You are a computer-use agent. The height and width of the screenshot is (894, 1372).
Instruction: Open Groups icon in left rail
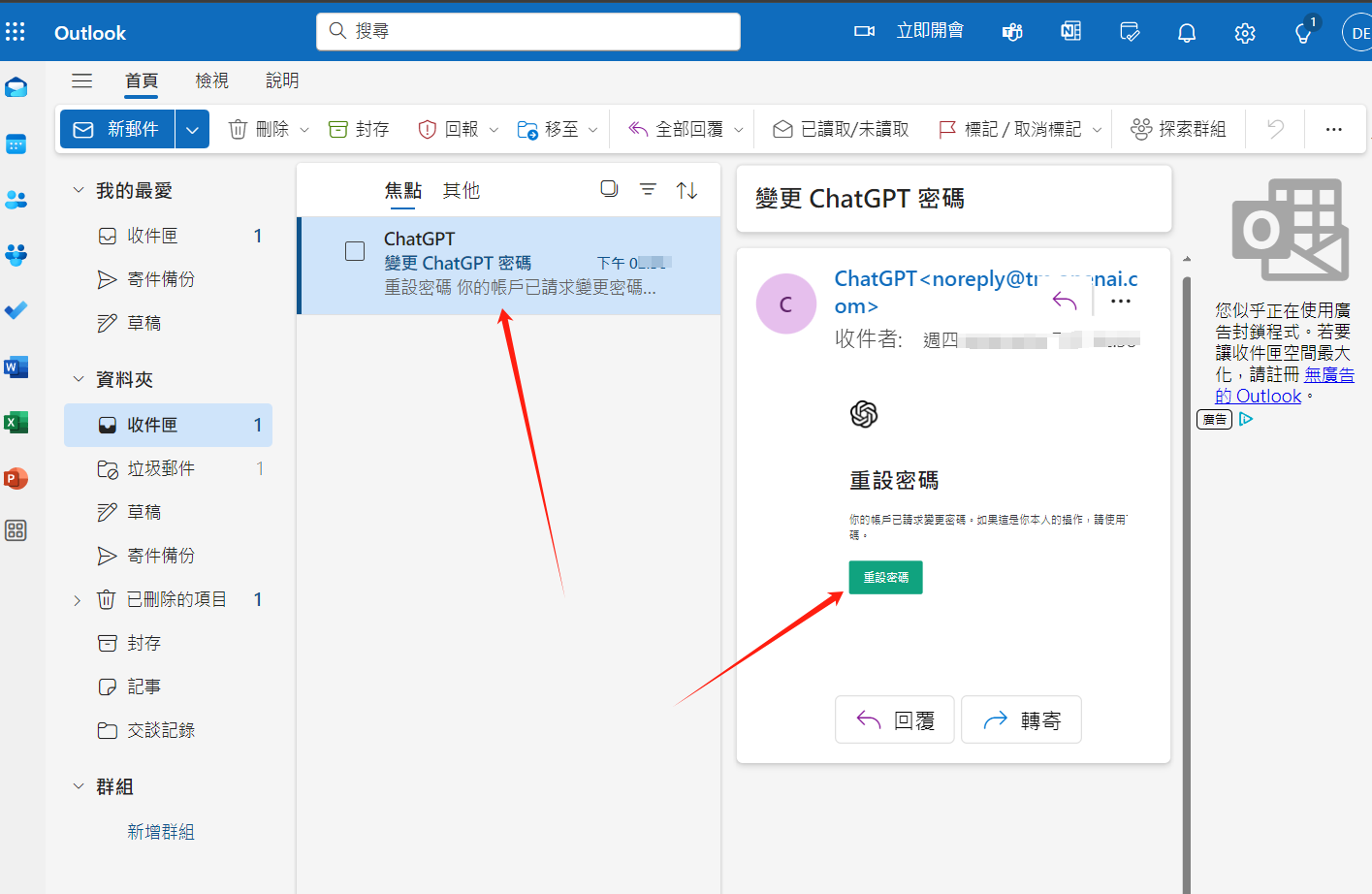(x=16, y=255)
